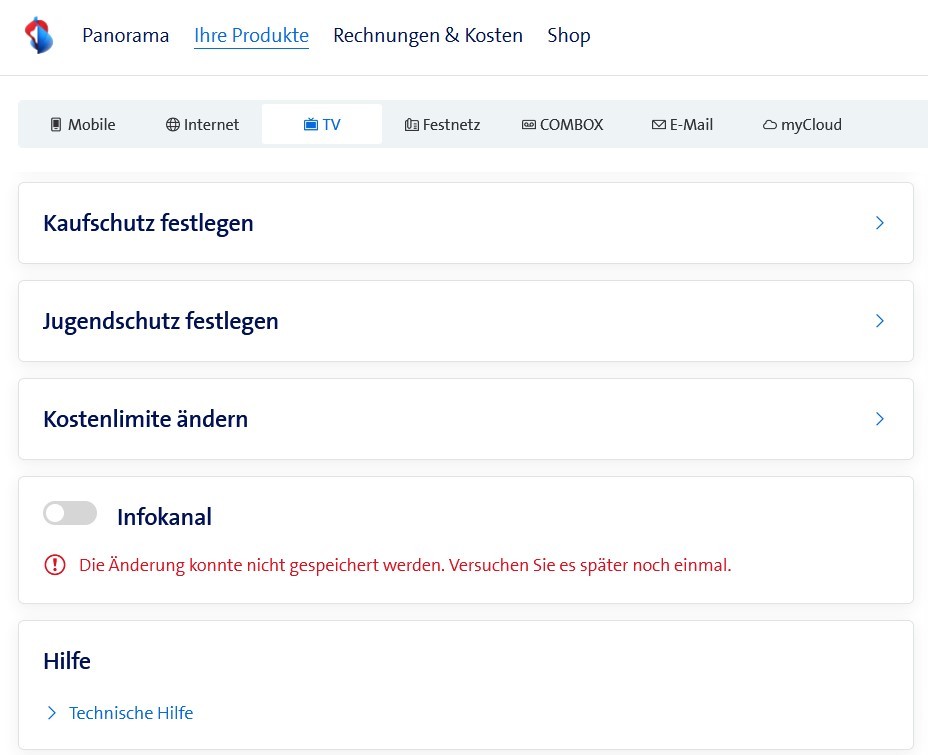Viewport: 928px width, 755px height.
Task: Click the Swisscom logo icon
Action: point(38,35)
